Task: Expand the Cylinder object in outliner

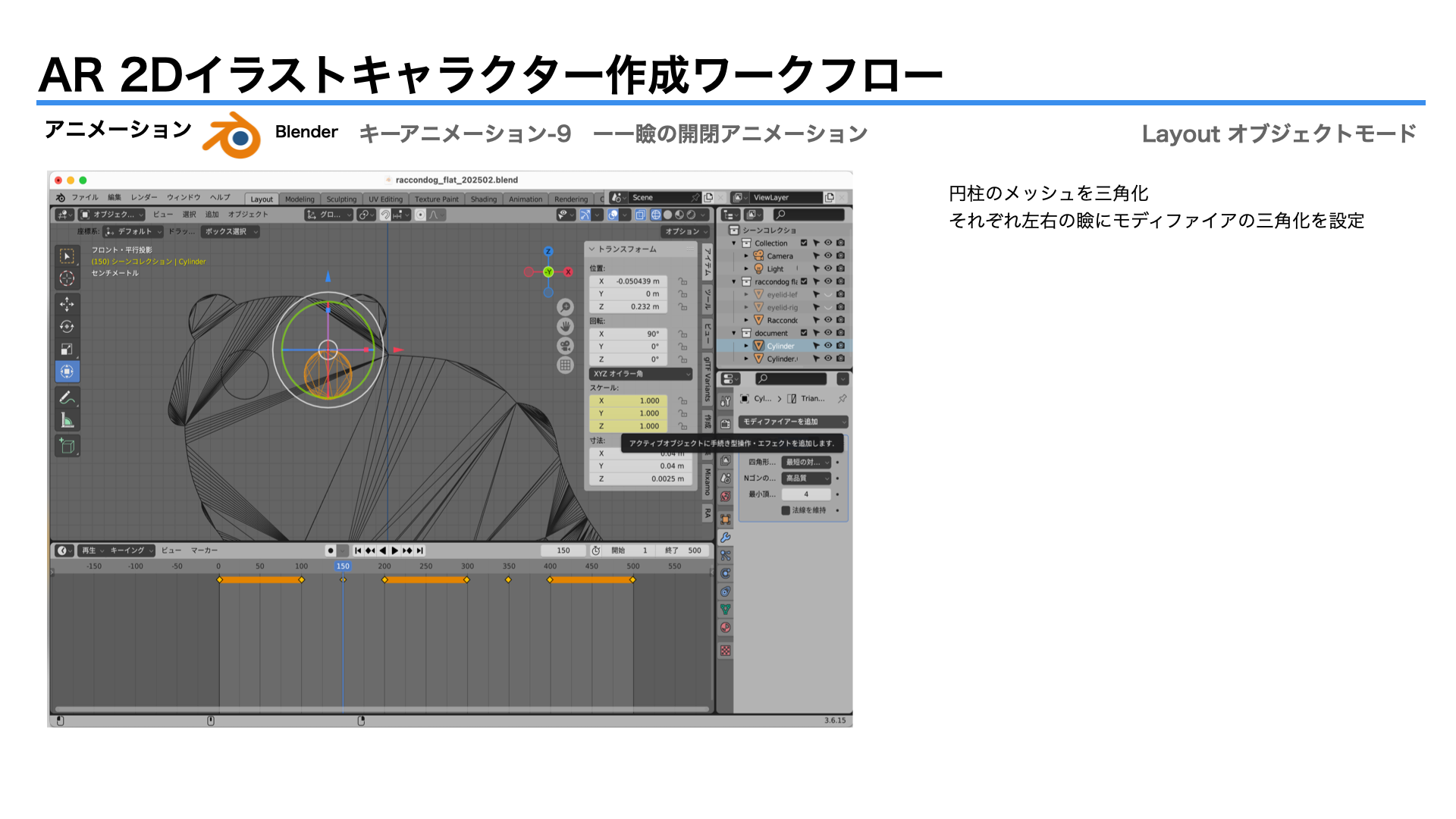Action: [746, 346]
